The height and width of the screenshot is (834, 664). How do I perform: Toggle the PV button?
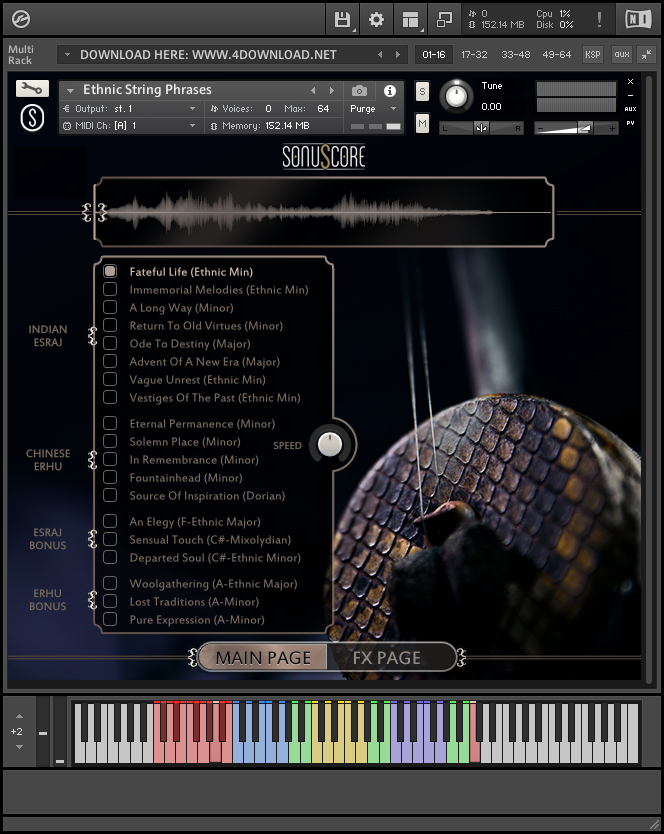[x=630, y=123]
